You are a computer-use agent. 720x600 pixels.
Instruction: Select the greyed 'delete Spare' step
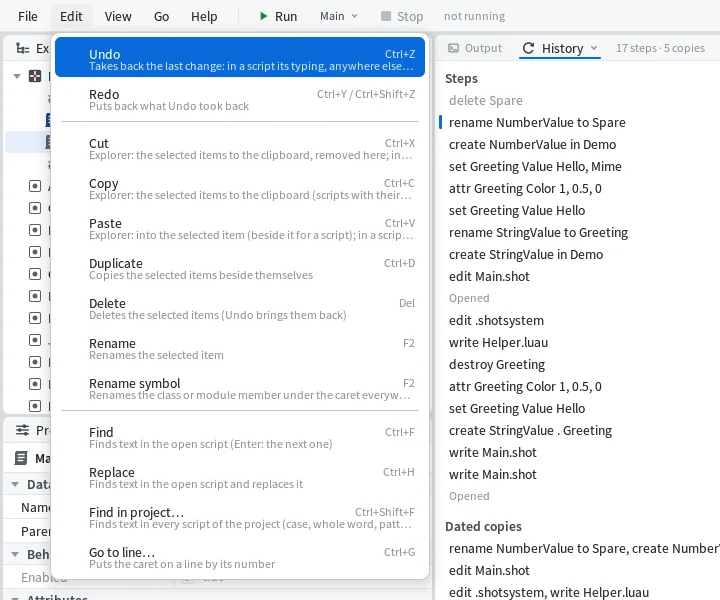point(485,101)
